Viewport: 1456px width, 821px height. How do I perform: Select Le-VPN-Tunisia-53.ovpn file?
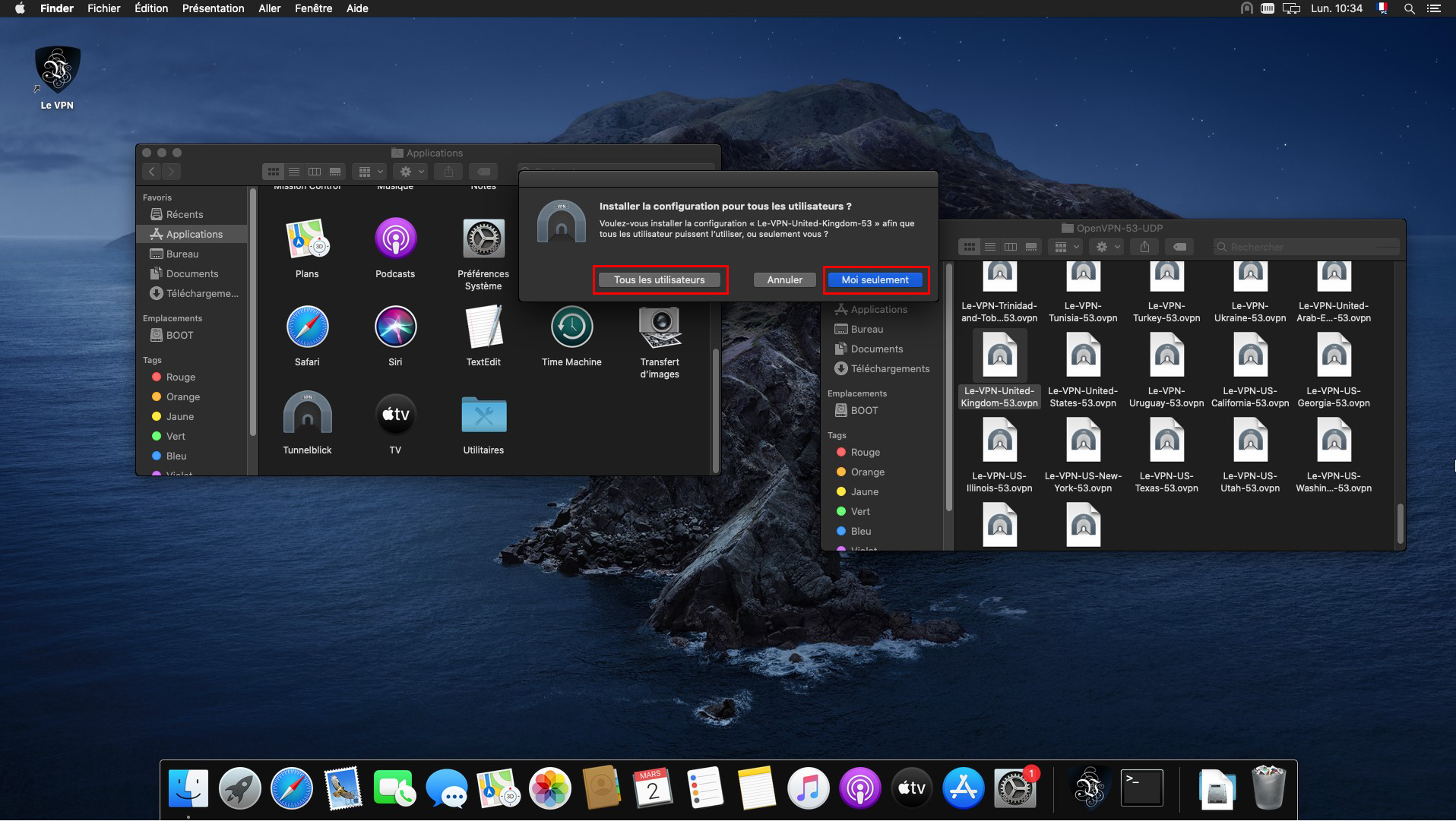point(1083,292)
